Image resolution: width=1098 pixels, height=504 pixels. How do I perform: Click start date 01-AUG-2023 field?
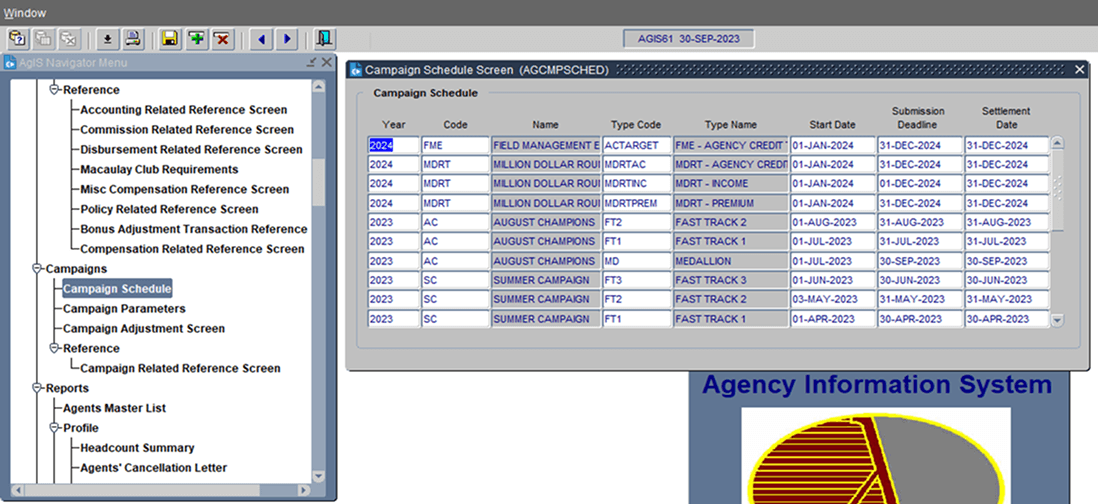(x=833, y=223)
